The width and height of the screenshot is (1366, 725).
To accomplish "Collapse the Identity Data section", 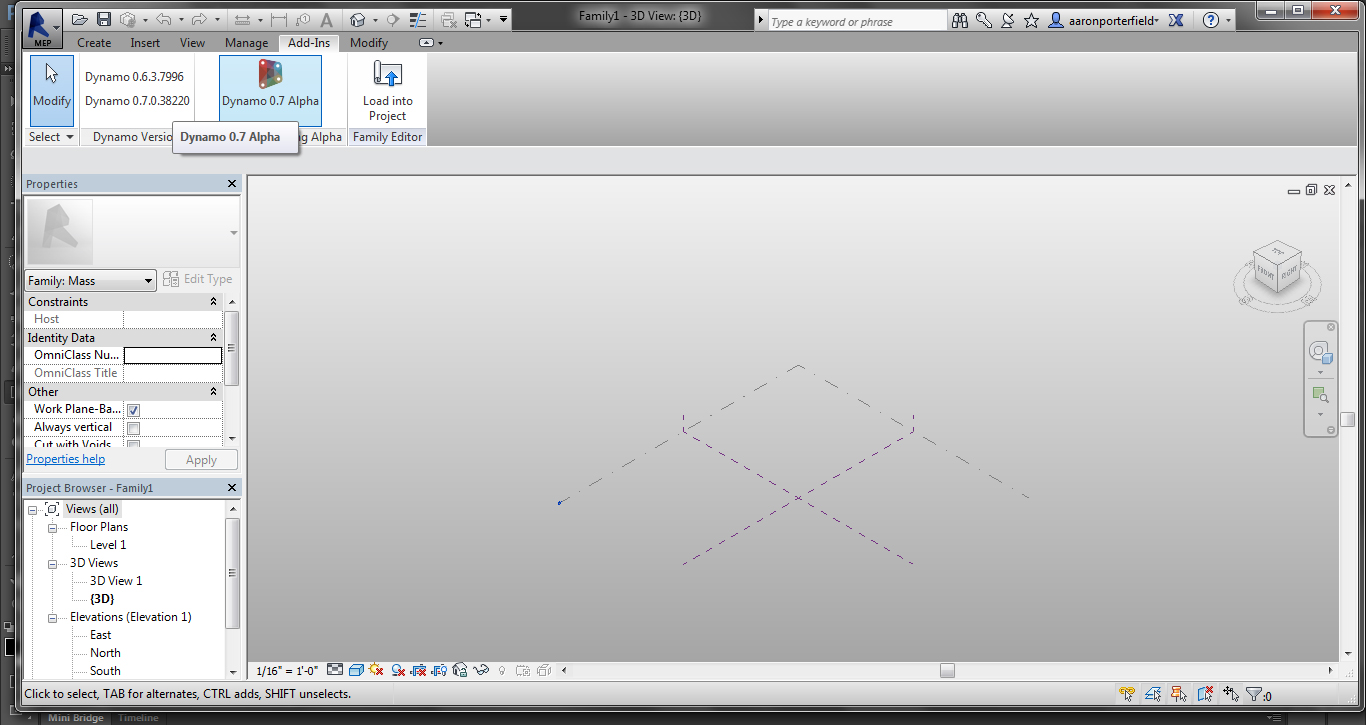I will [x=213, y=338].
